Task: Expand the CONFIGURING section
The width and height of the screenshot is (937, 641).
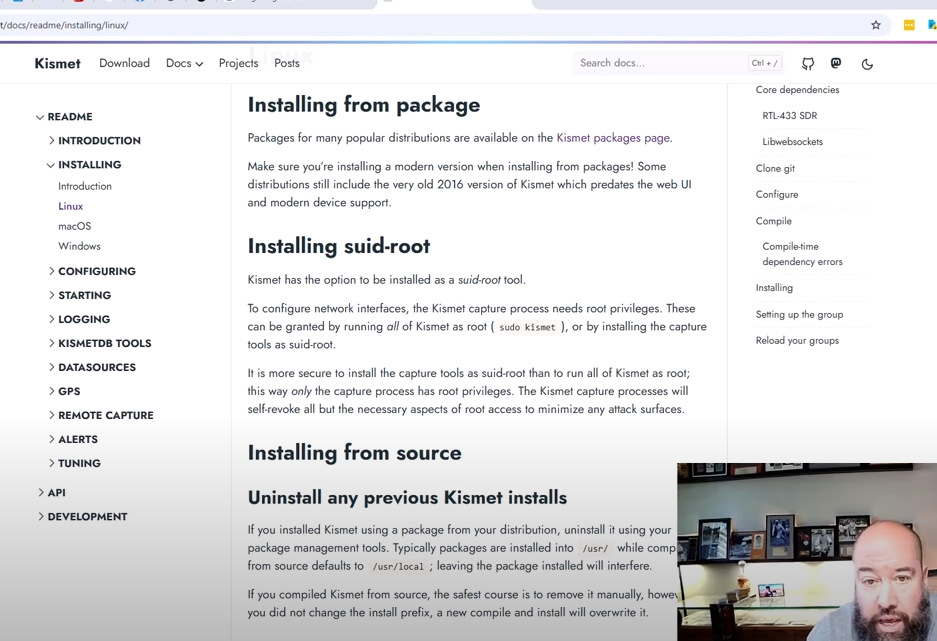Action: click(x=92, y=271)
